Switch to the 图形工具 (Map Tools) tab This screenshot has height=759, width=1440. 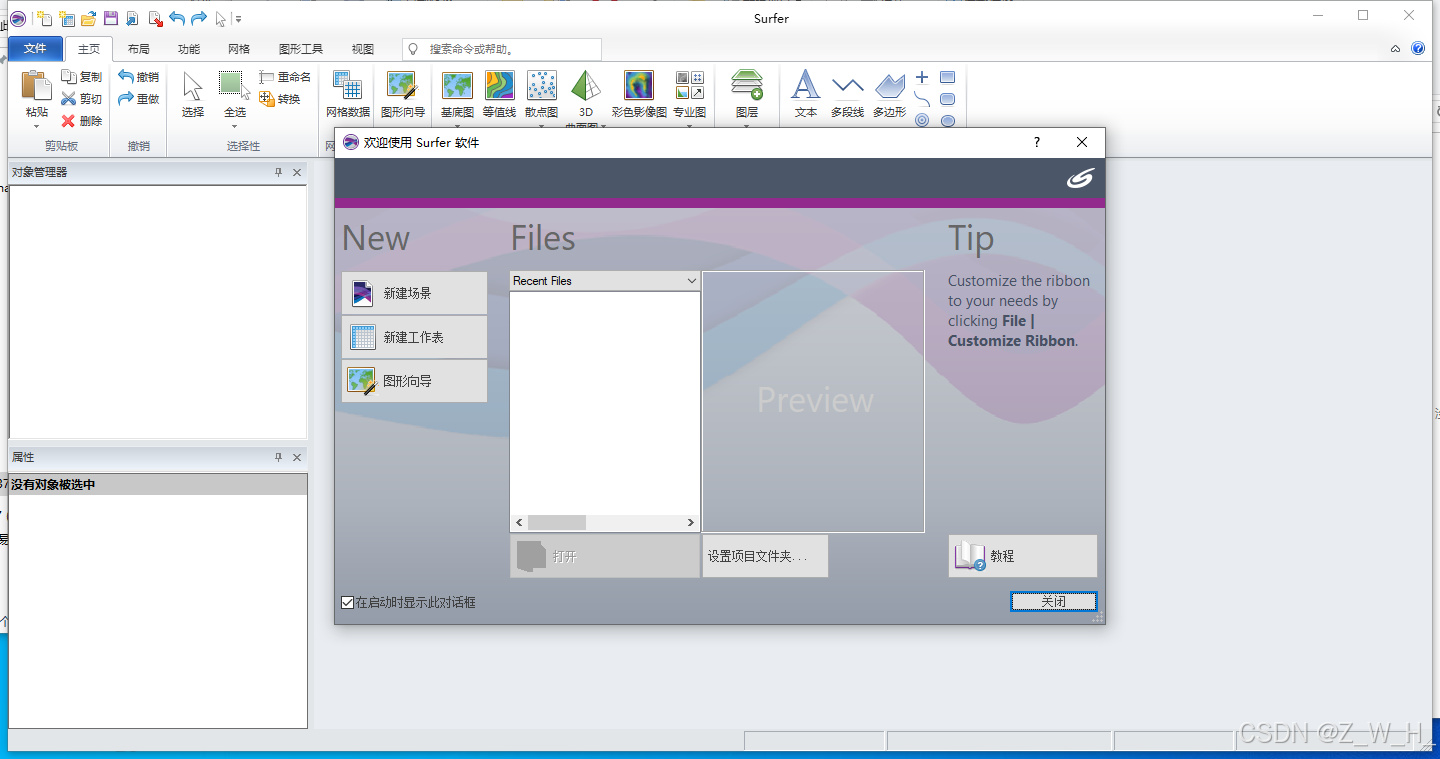point(300,49)
